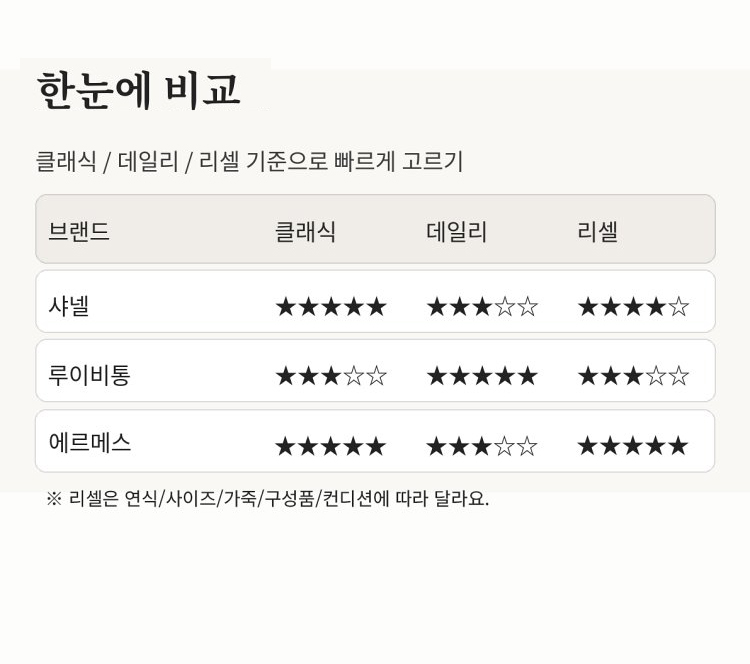Click 에르메스's 데일리 star rating
This screenshot has width=750, height=664.
tap(481, 446)
